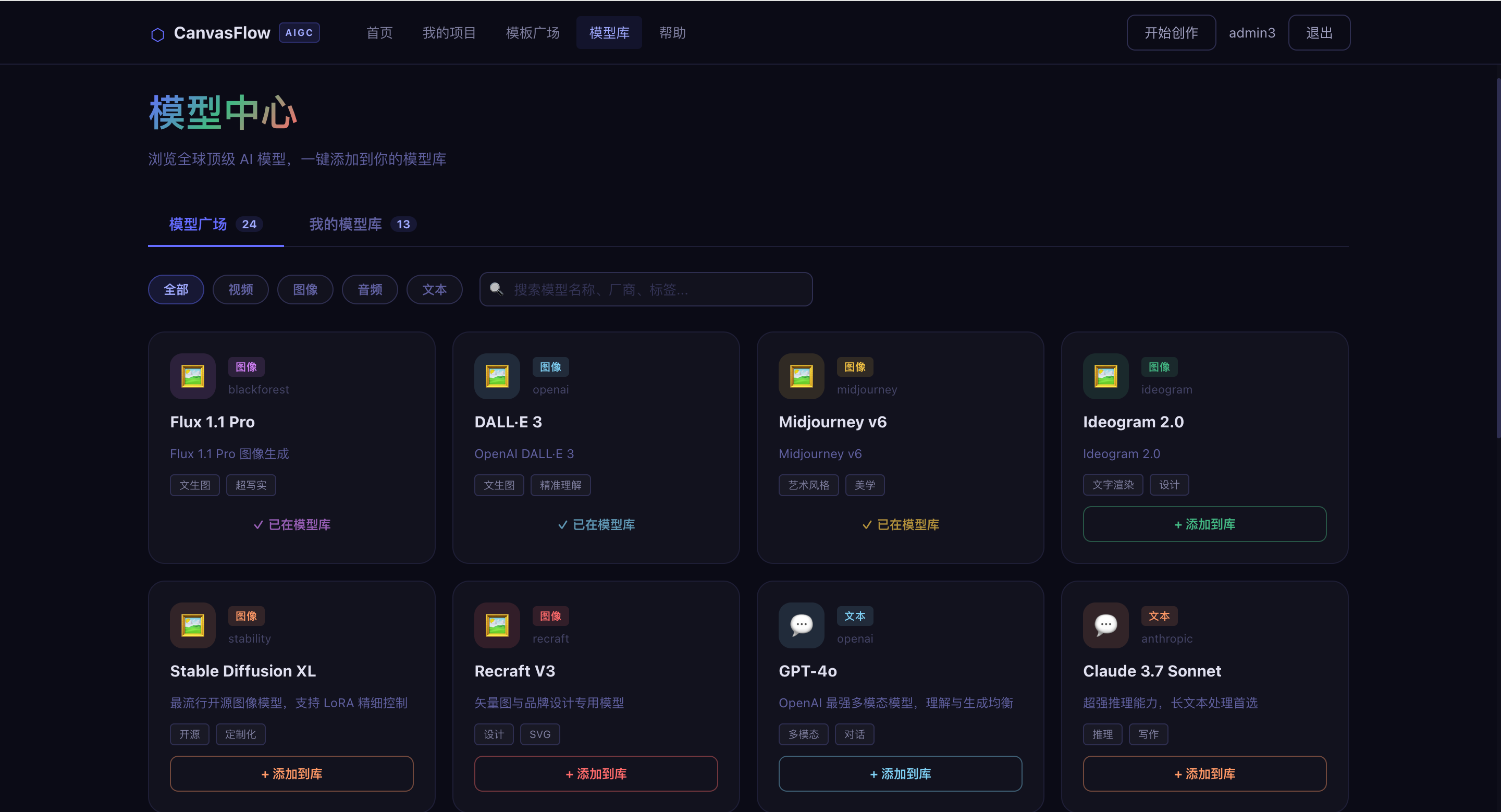1501x812 pixels.
Task: Add Claude 3.7 Sonnet to library
Action: [1204, 773]
